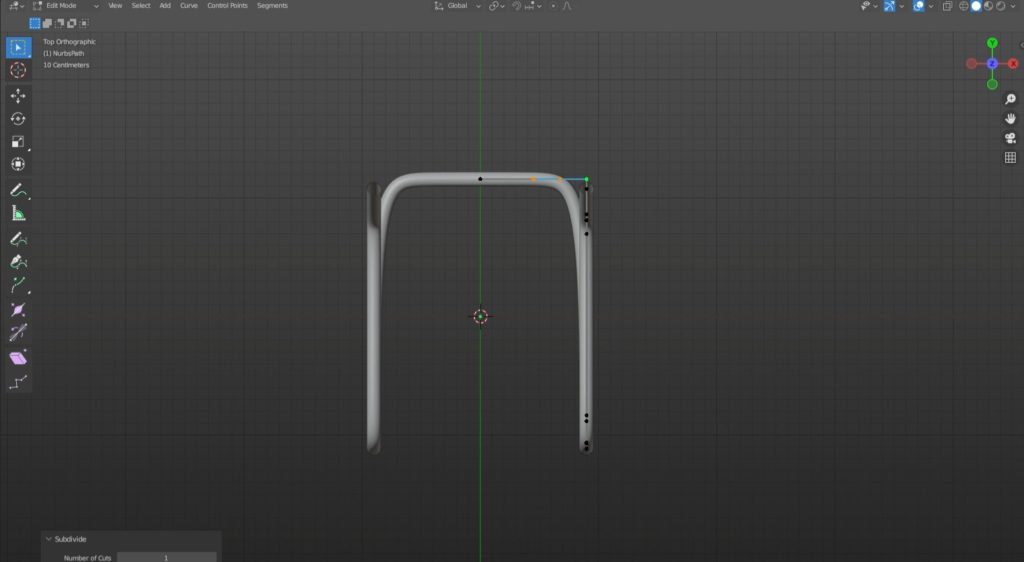Viewport: 1024px width, 562px height.
Task: Toggle X-ray view mode
Action: point(947,6)
